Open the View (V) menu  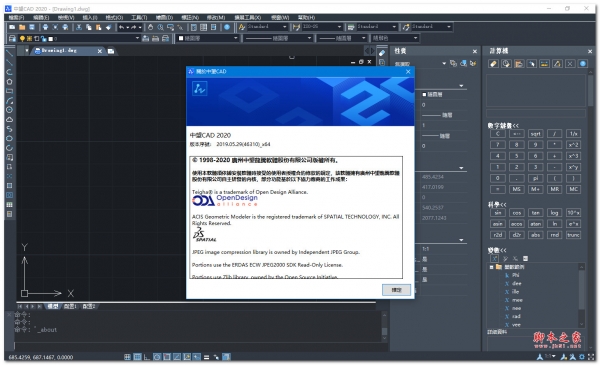click(65, 18)
